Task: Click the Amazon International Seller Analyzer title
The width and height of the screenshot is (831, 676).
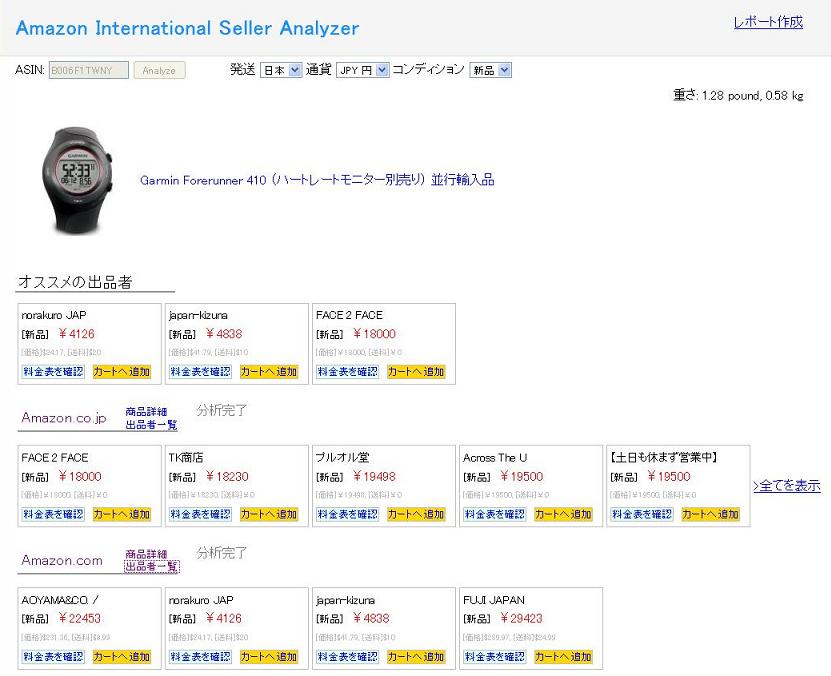Action: point(188,28)
